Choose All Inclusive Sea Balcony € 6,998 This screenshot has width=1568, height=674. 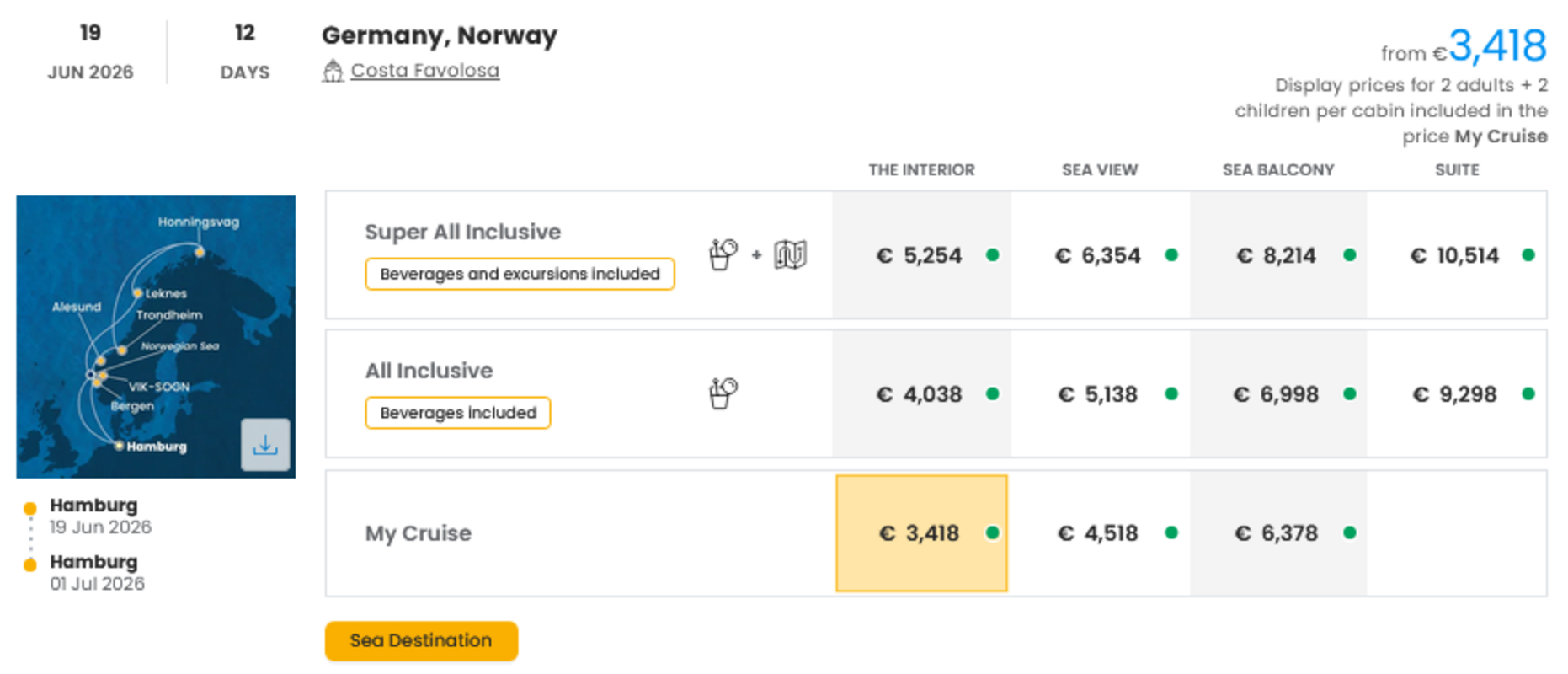coord(1278,394)
